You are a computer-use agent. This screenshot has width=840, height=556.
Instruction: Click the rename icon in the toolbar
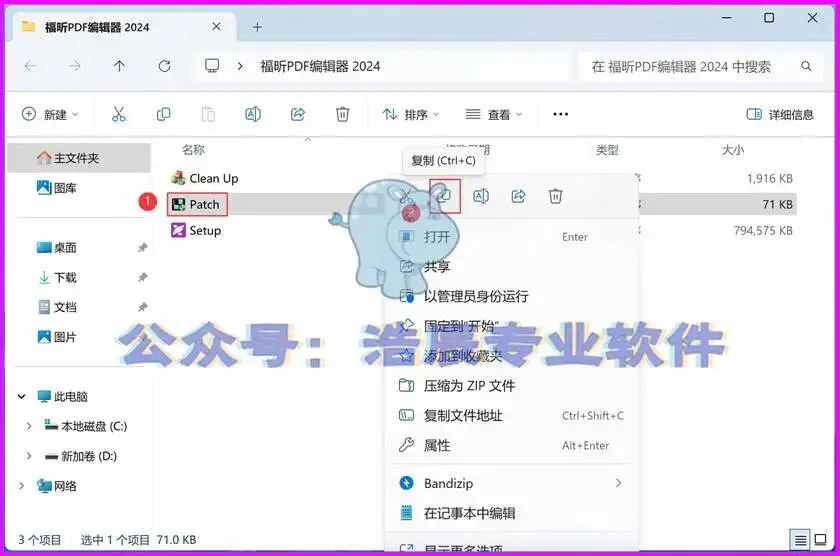(x=253, y=114)
